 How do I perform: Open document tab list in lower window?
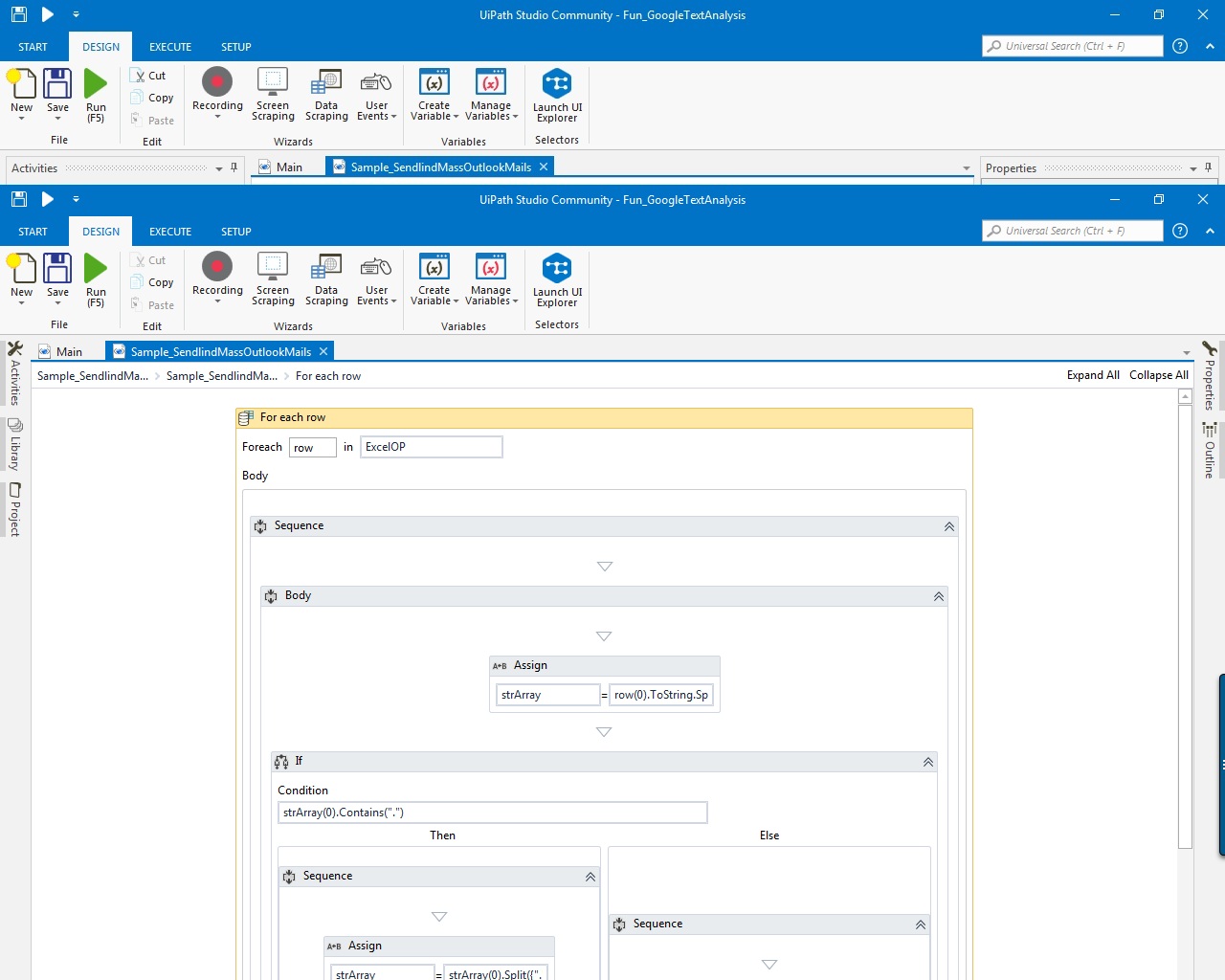[x=1186, y=353]
